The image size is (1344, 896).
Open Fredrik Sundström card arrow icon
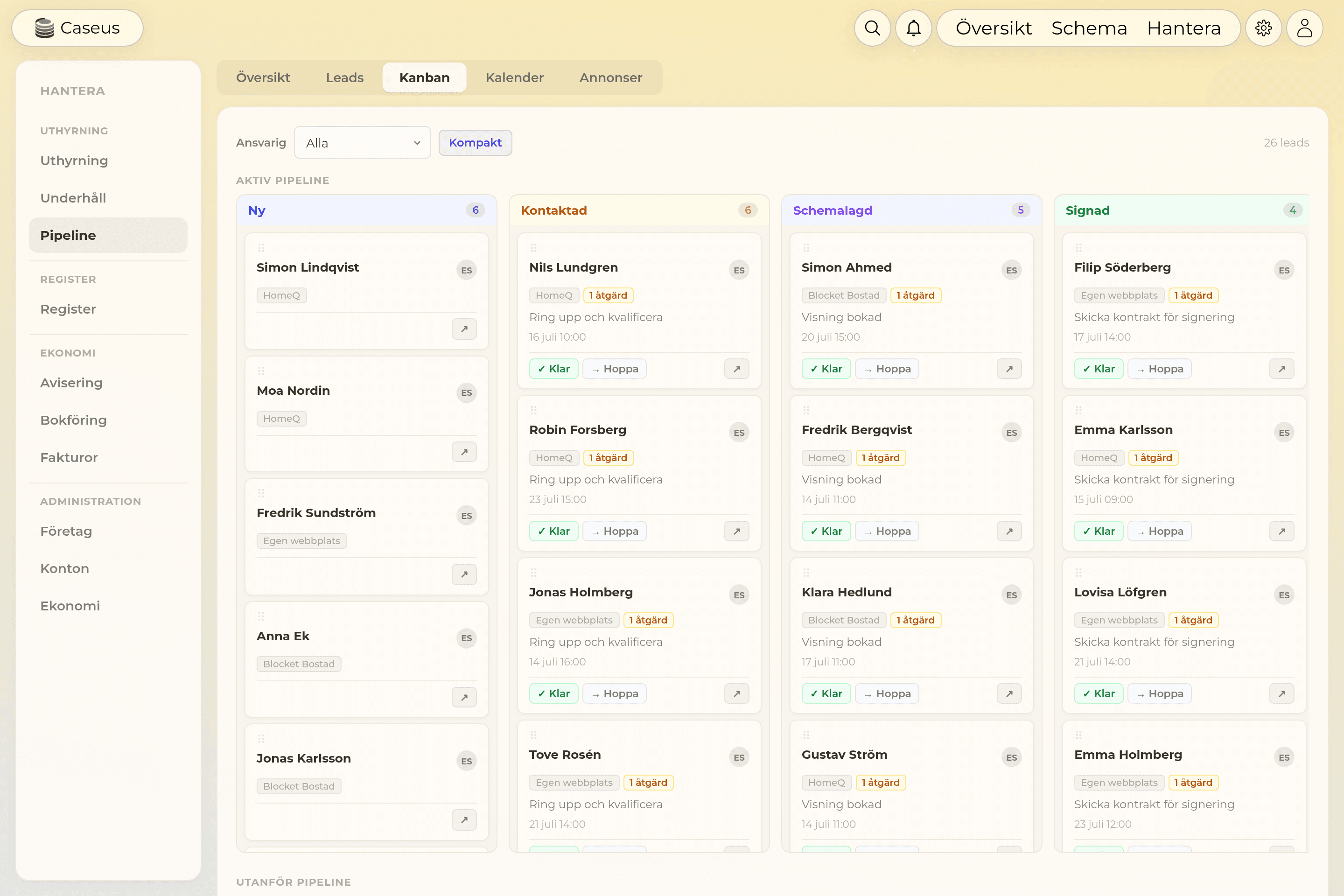pyautogui.click(x=464, y=574)
